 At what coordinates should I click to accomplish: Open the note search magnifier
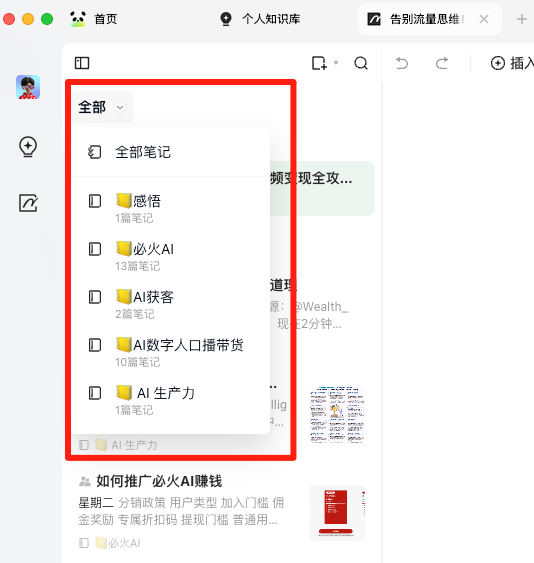tap(361, 63)
